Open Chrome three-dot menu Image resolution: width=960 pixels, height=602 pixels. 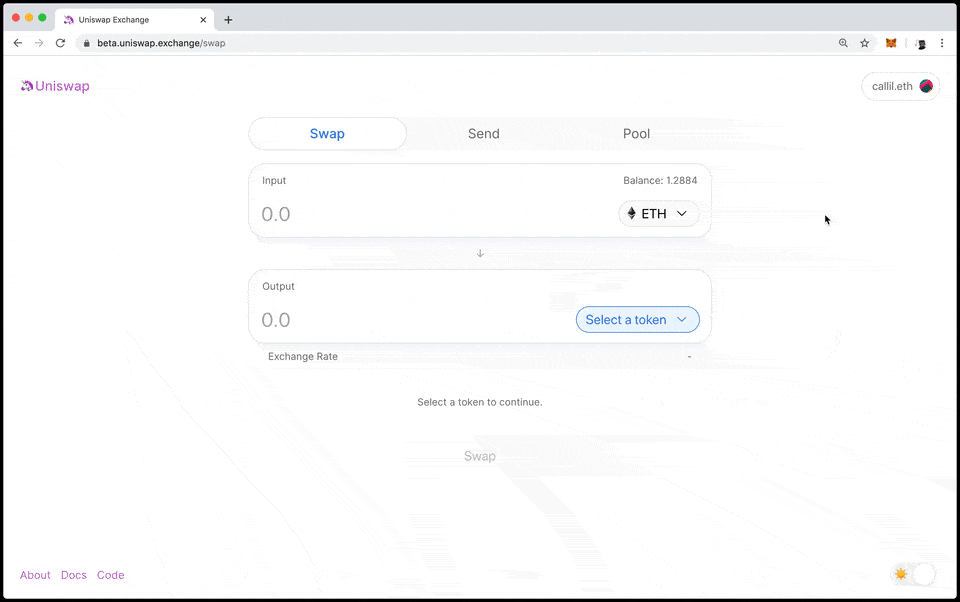pos(942,43)
